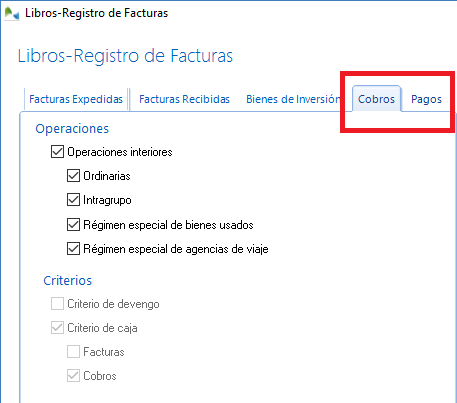Click the Criterios section header
The height and width of the screenshot is (403, 457).
[x=68, y=281]
